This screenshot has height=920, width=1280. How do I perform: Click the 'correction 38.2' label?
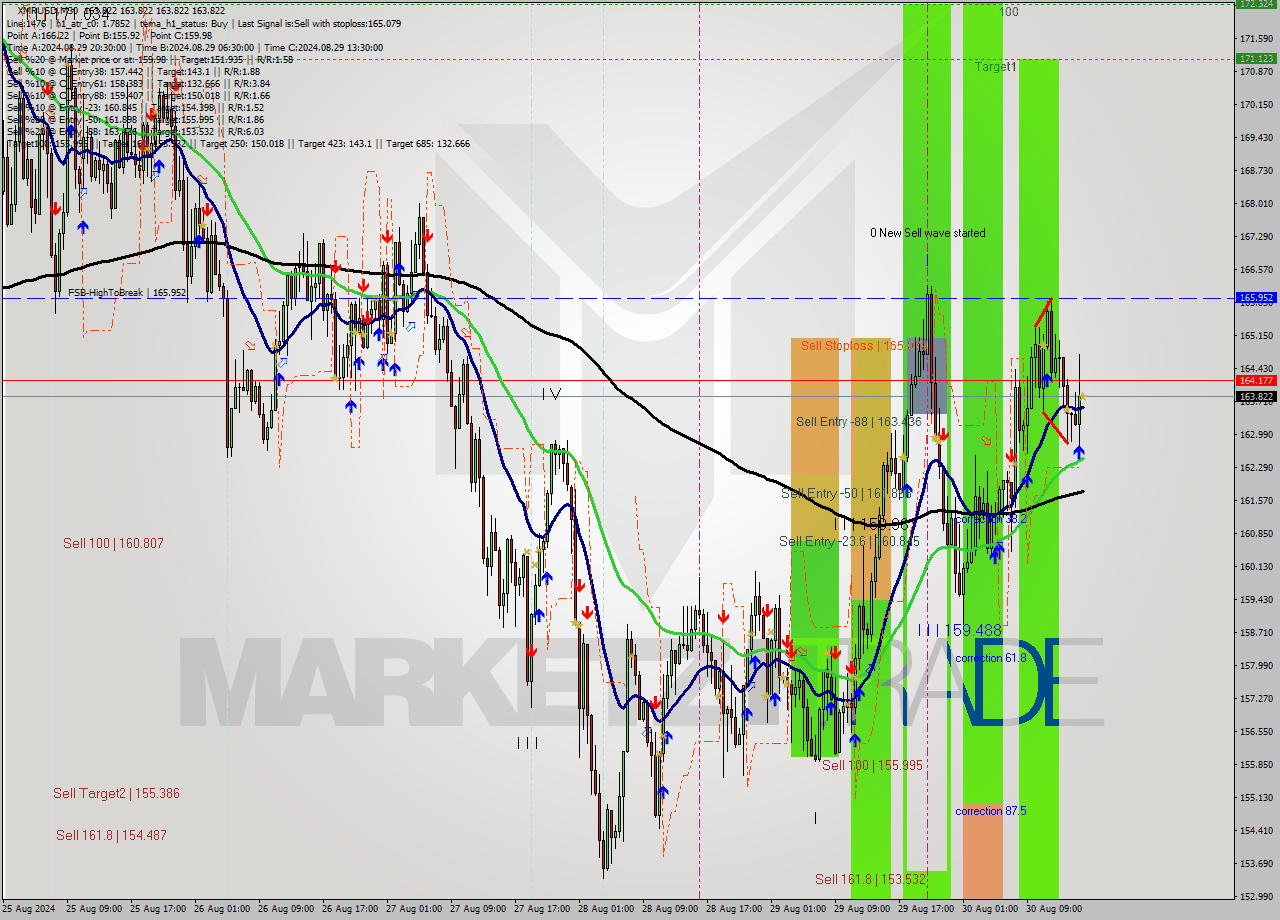click(x=990, y=519)
